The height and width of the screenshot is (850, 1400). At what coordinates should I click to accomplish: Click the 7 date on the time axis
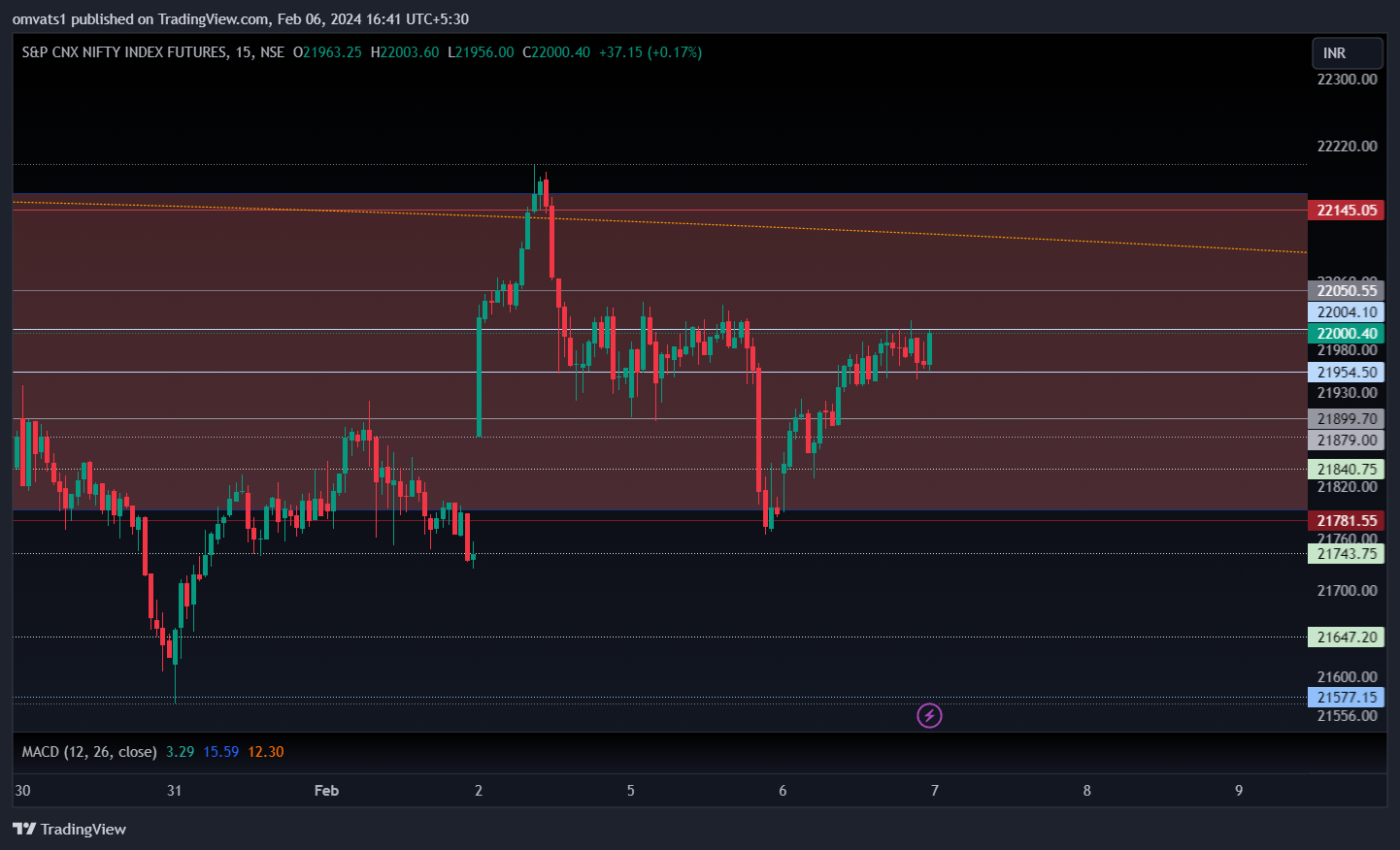tap(935, 791)
